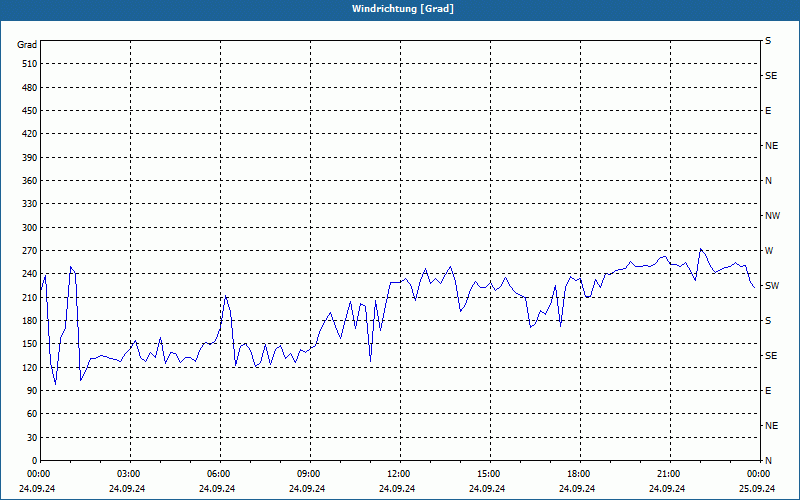Select the 00:00 label above 25.09.24

pos(759,474)
